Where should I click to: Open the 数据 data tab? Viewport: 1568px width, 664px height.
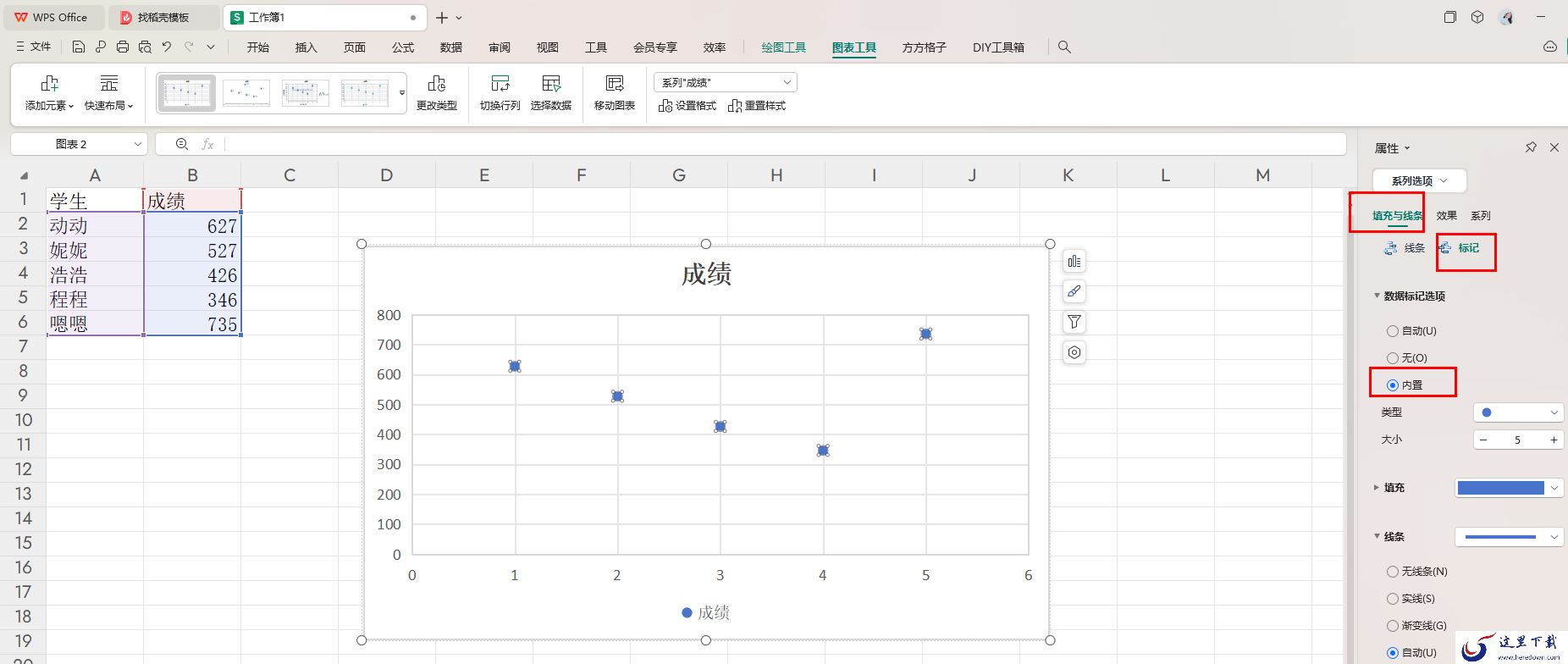(451, 47)
